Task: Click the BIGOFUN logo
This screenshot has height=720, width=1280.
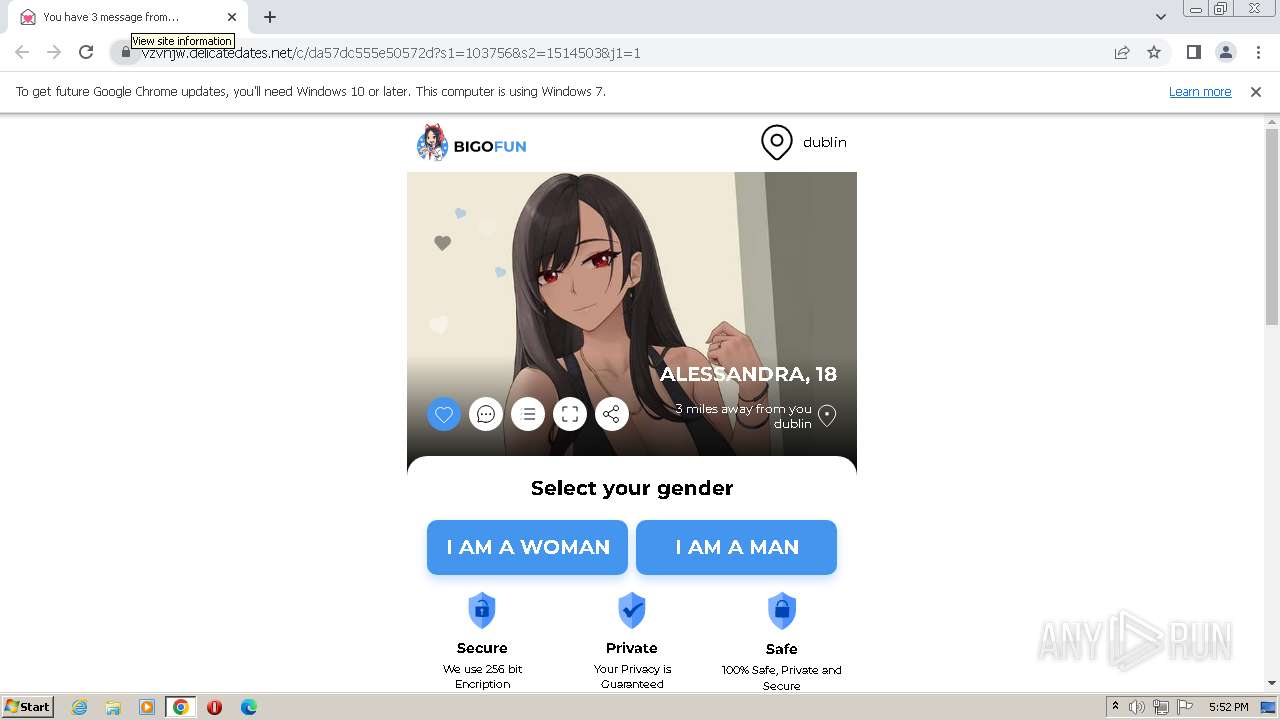Action: (471, 143)
